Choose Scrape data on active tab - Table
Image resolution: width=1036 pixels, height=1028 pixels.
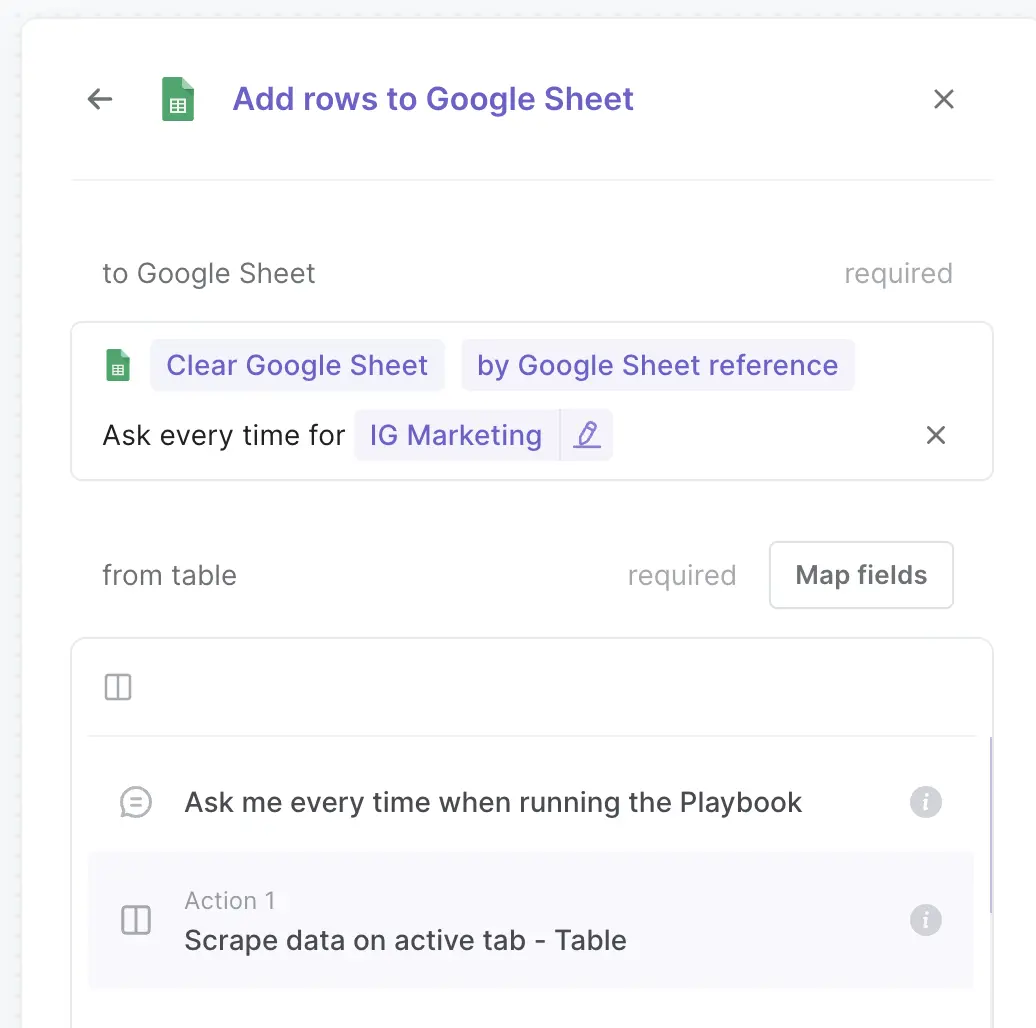click(405, 940)
